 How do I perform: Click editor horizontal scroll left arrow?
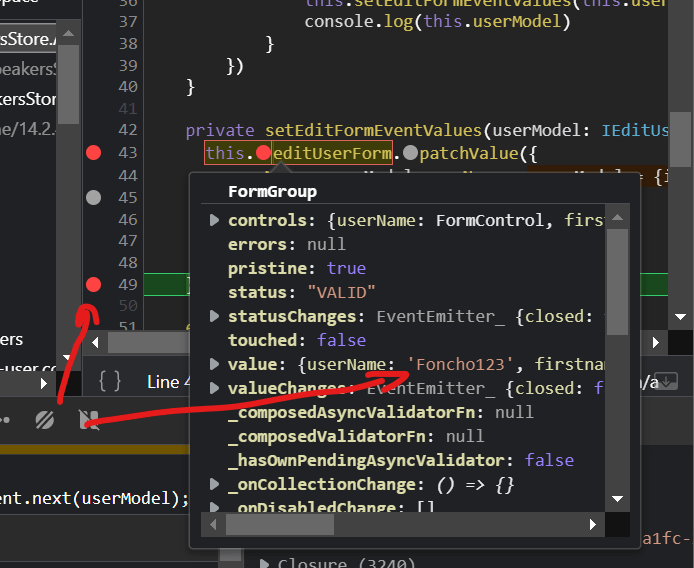pos(95,342)
